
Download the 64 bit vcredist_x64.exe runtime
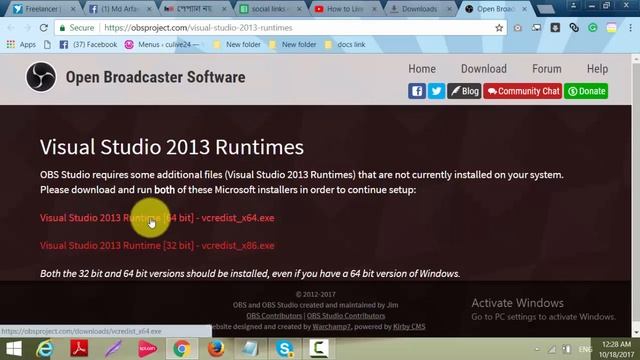pyautogui.click(x=157, y=218)
